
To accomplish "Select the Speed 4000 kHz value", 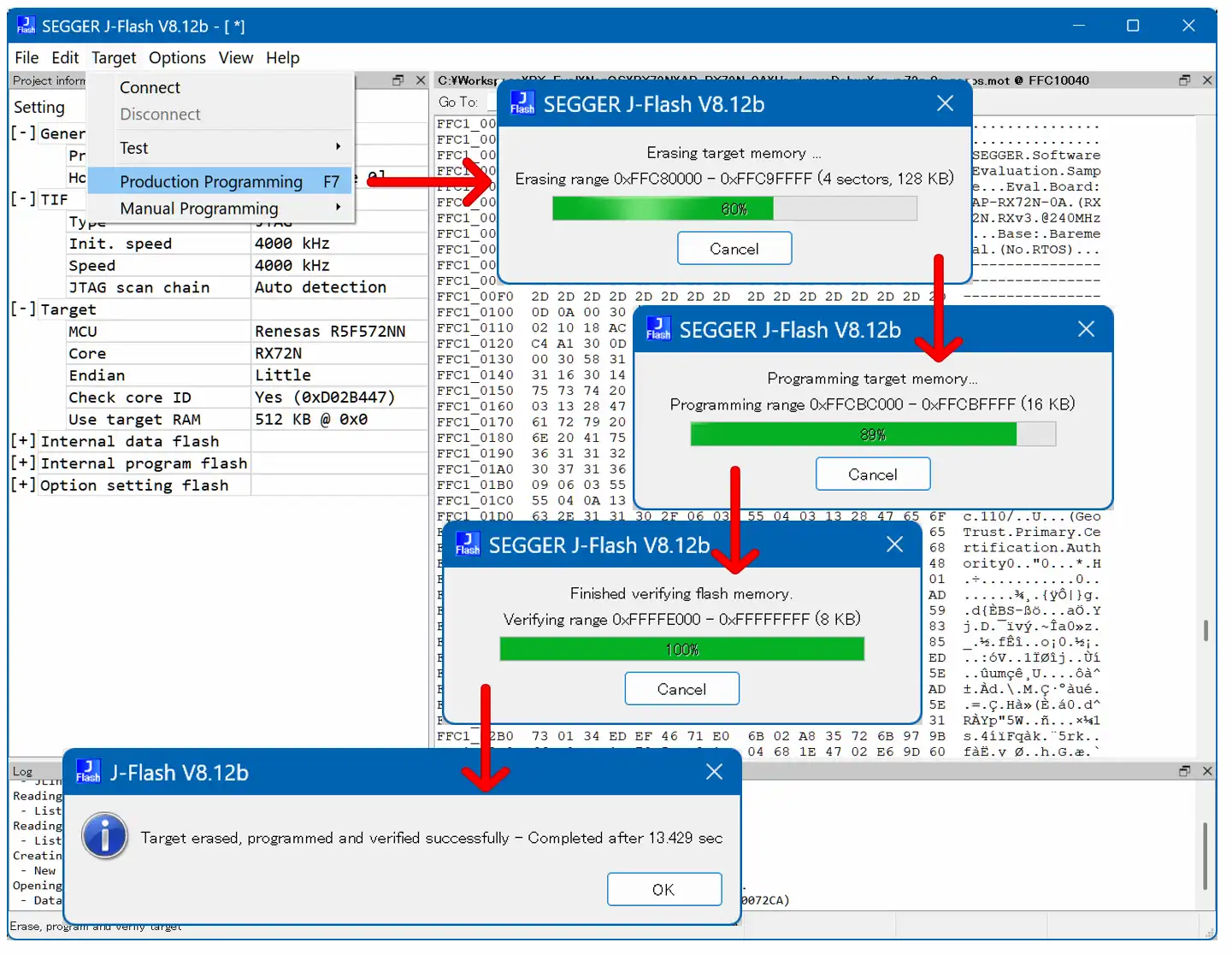I will pos(339,266).
